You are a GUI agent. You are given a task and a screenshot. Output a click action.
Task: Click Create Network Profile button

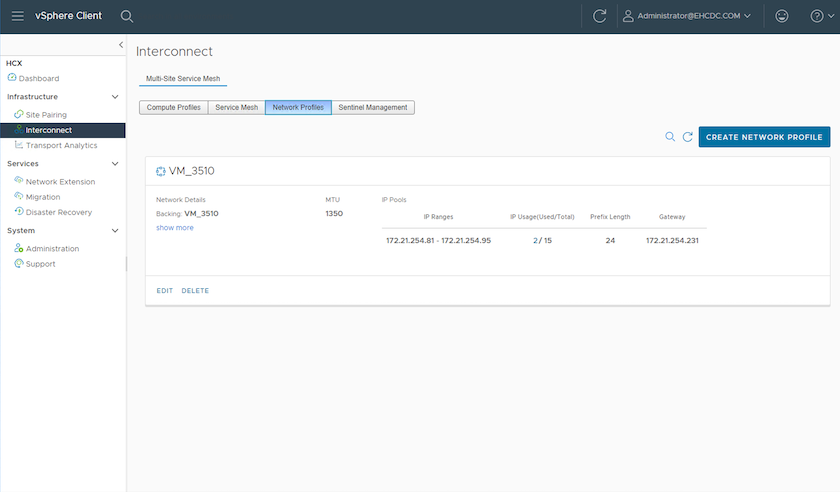(x=764, y=137)
